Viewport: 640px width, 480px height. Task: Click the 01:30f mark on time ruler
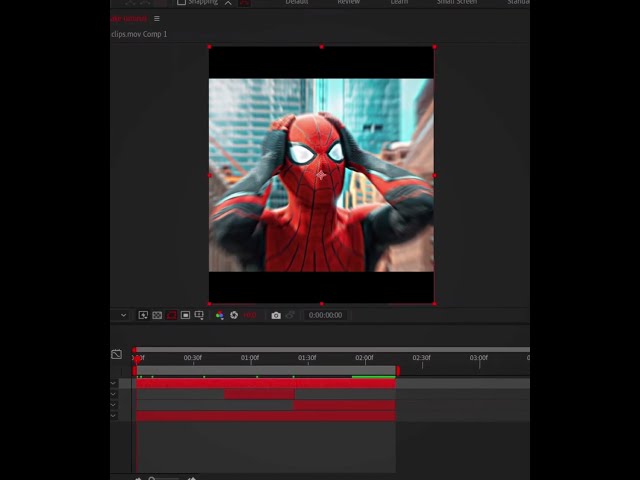coord(307,358)
